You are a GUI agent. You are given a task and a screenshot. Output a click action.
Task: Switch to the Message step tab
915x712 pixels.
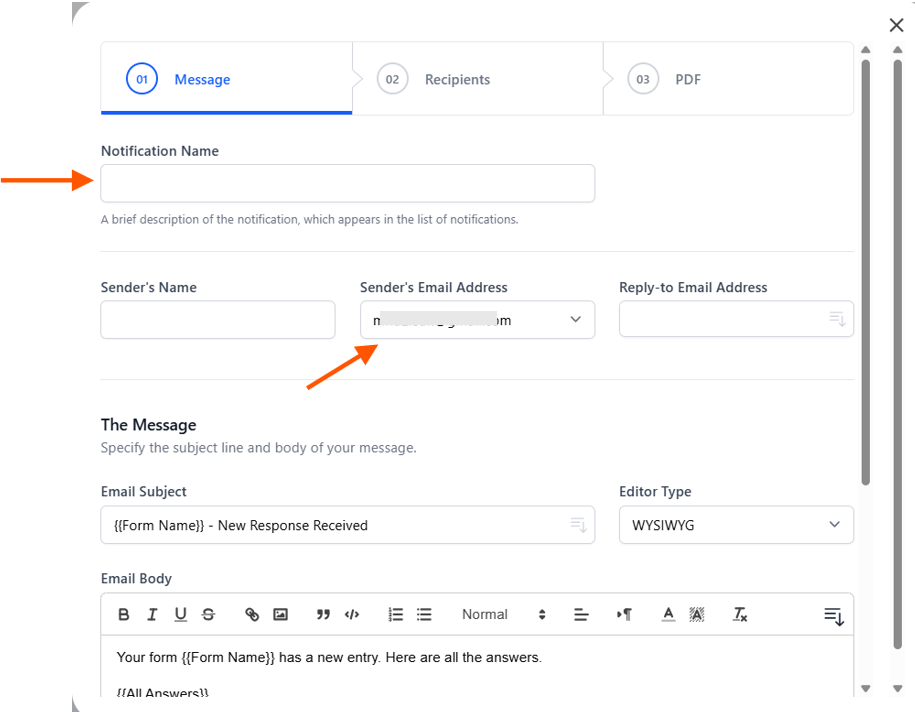point(226,78)
